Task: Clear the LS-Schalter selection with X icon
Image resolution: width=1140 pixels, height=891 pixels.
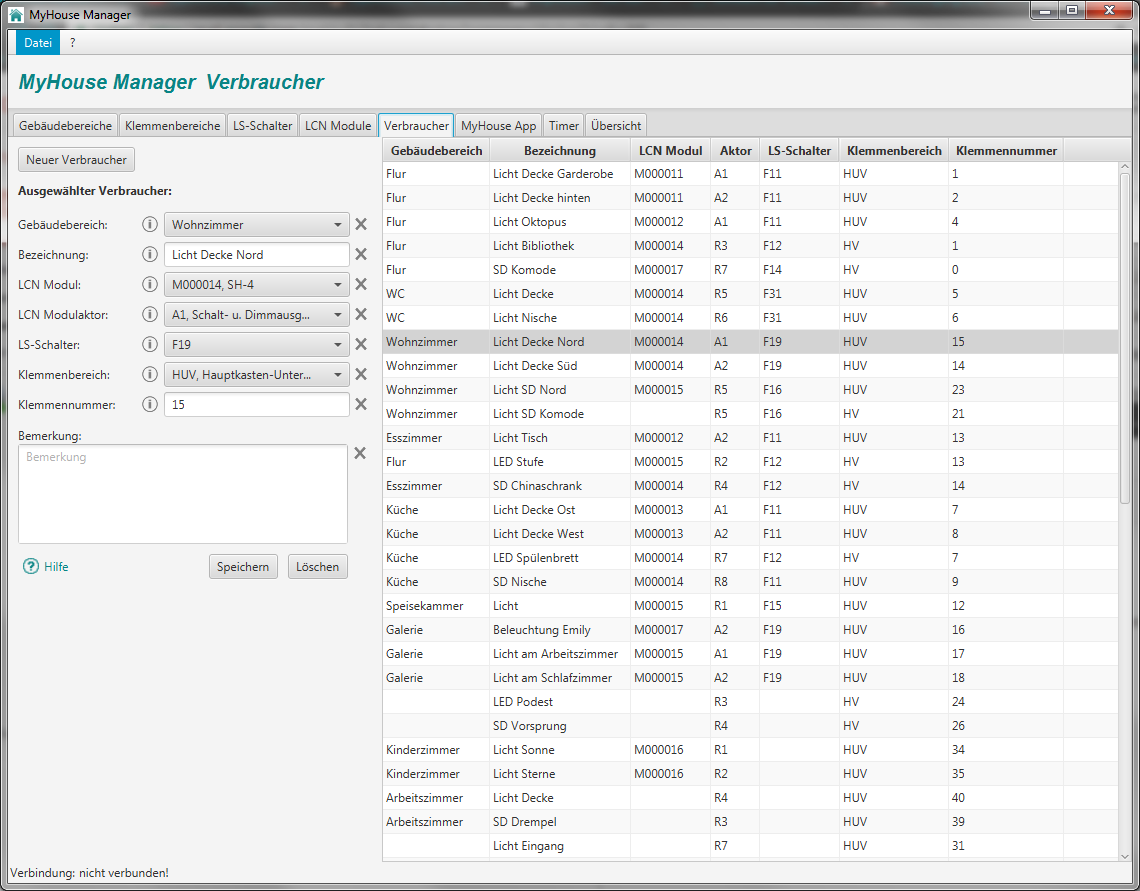Action: [361, 345]
